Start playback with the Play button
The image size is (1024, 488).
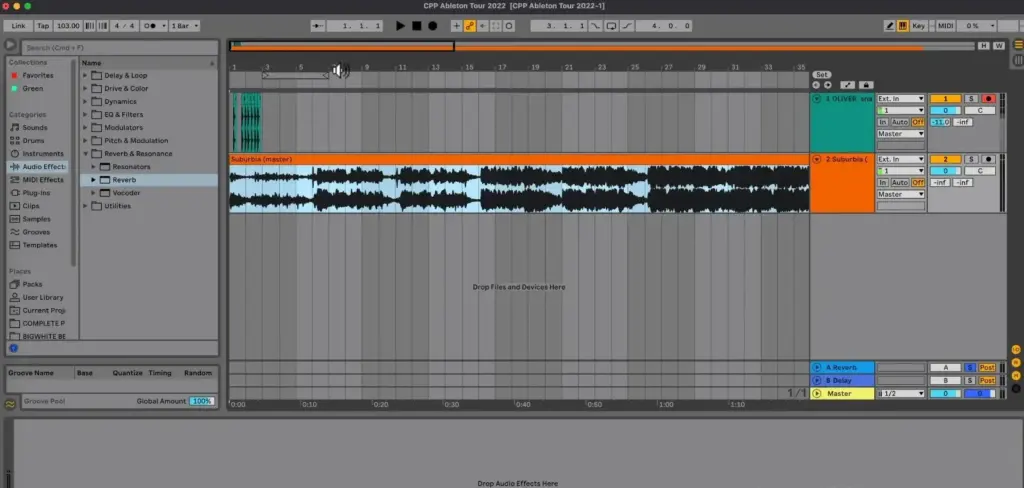click(400, 25)
